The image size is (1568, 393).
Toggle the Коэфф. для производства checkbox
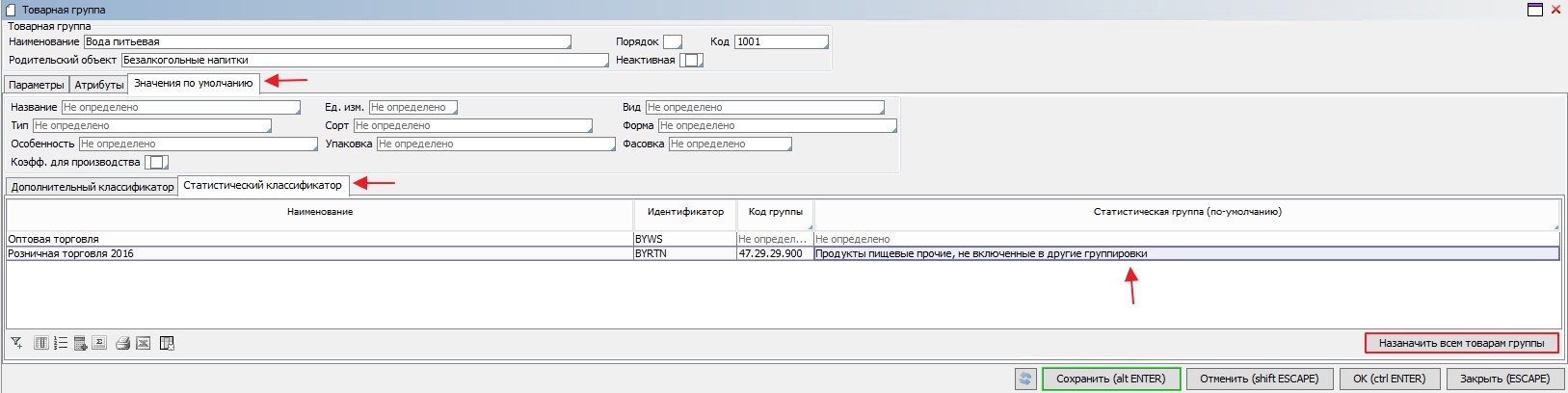tap(156, 162)
